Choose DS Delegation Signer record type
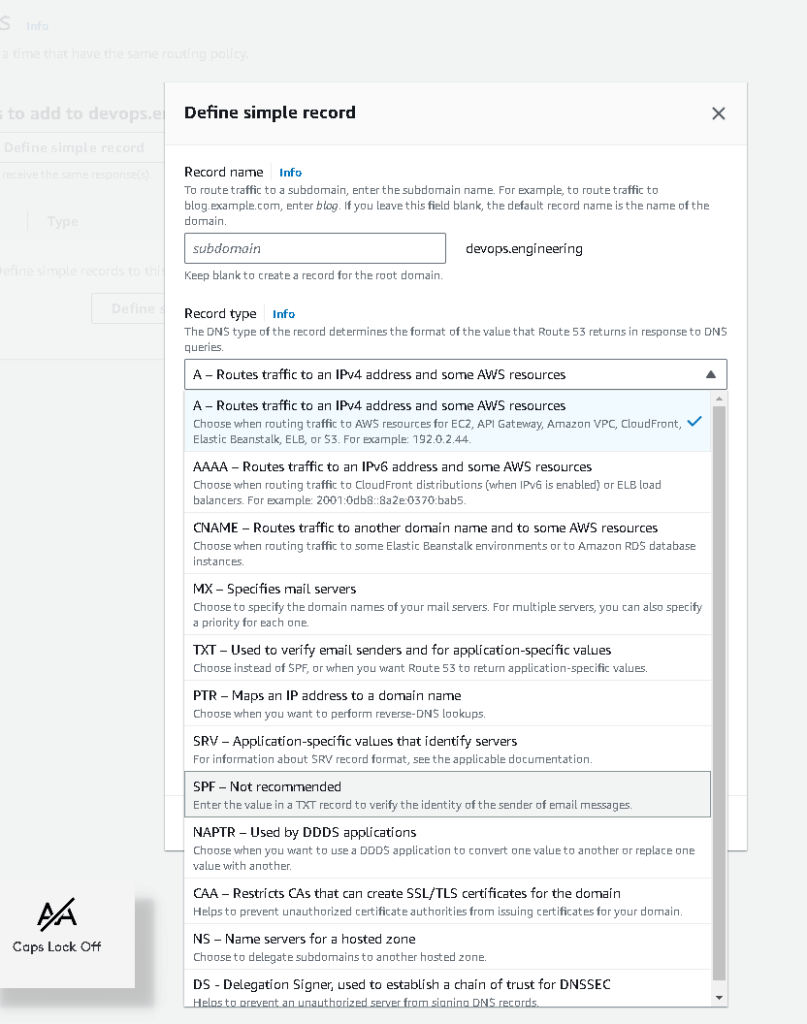Image resolution: width=807 pixels, height=1024 pixels. [447, 988]
